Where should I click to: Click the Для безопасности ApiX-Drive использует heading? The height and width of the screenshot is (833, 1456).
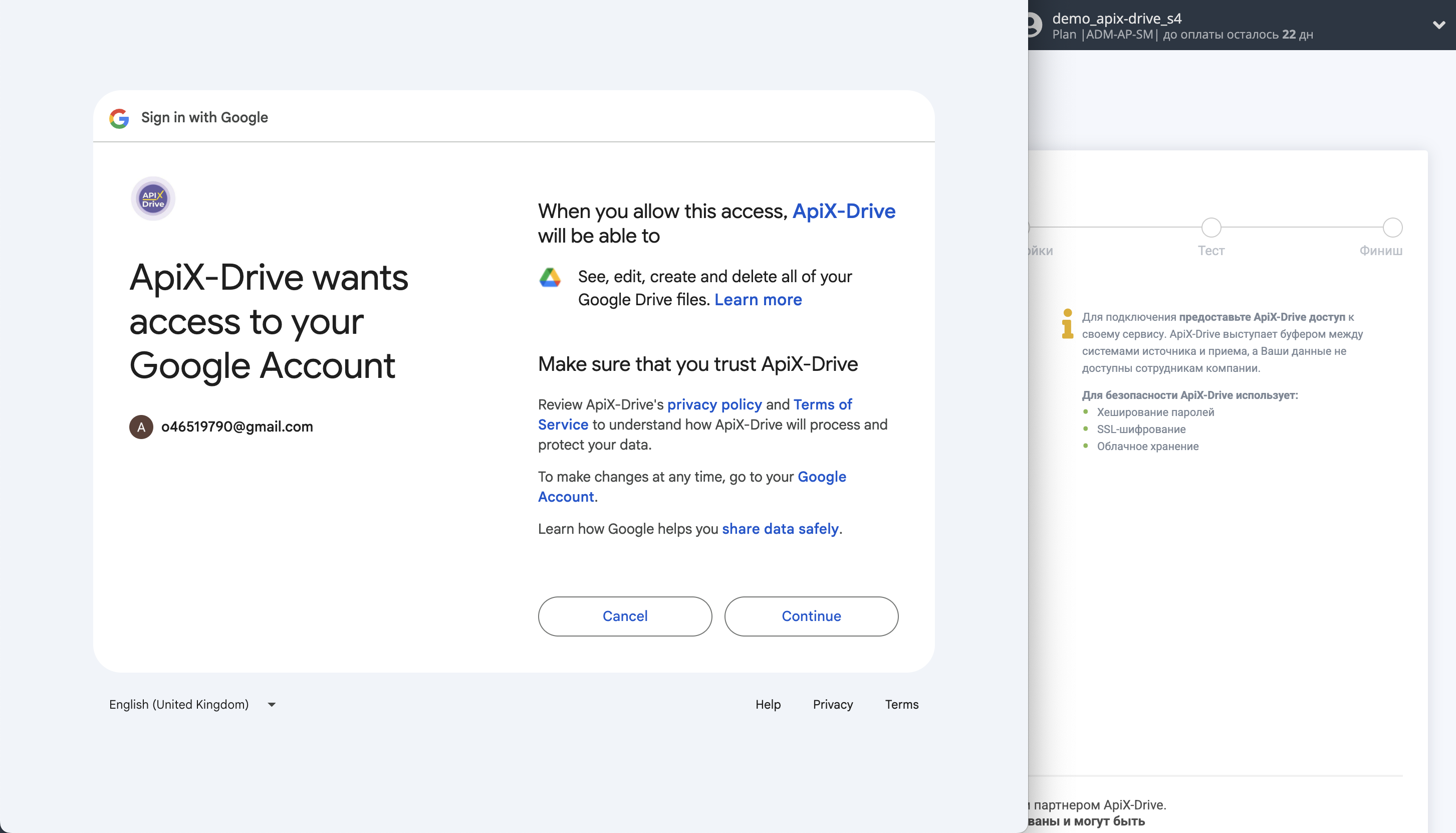coord(1189,395)
